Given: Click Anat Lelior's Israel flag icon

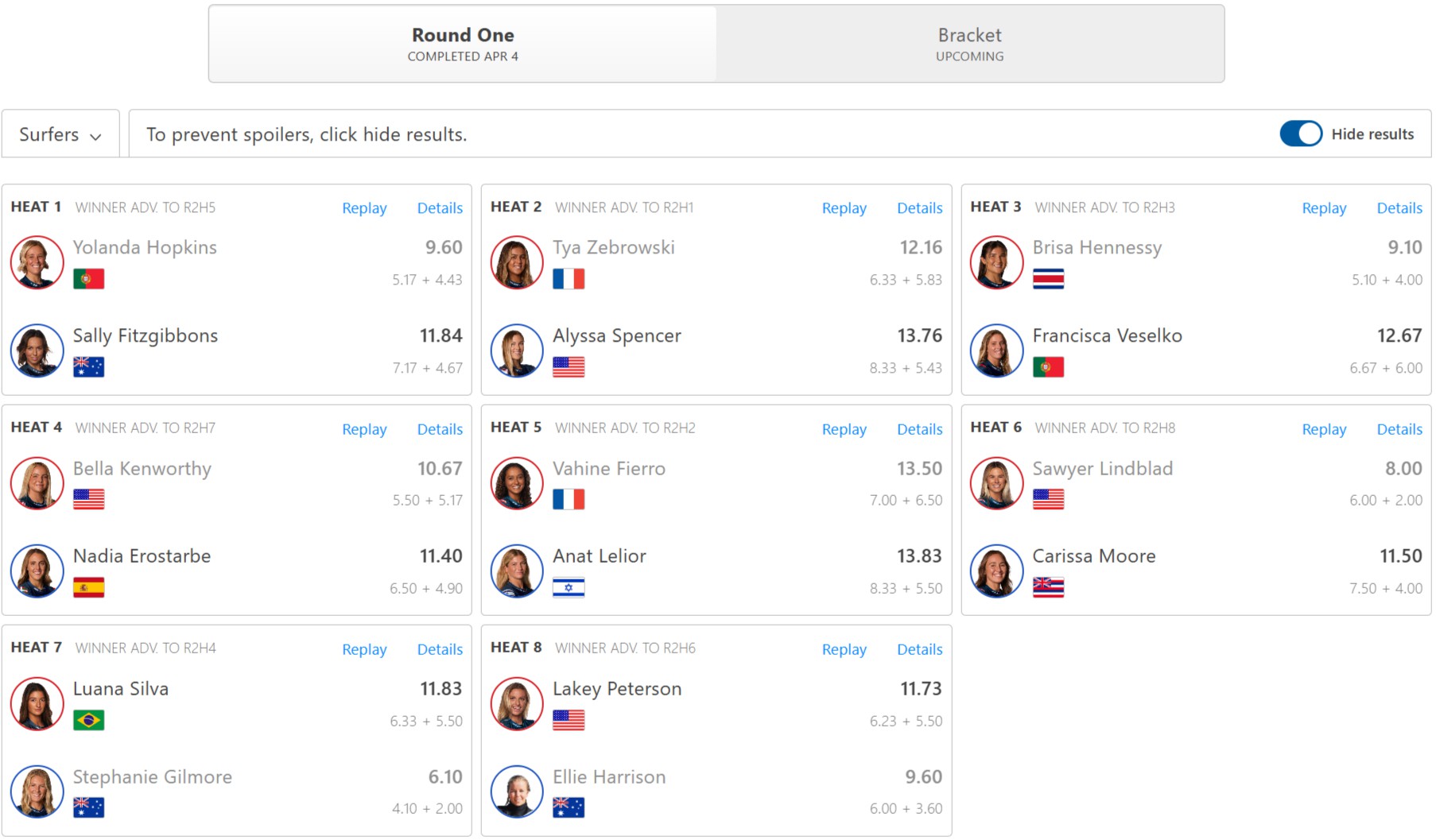Looking at the screenshot, I should tap(568, 588).
